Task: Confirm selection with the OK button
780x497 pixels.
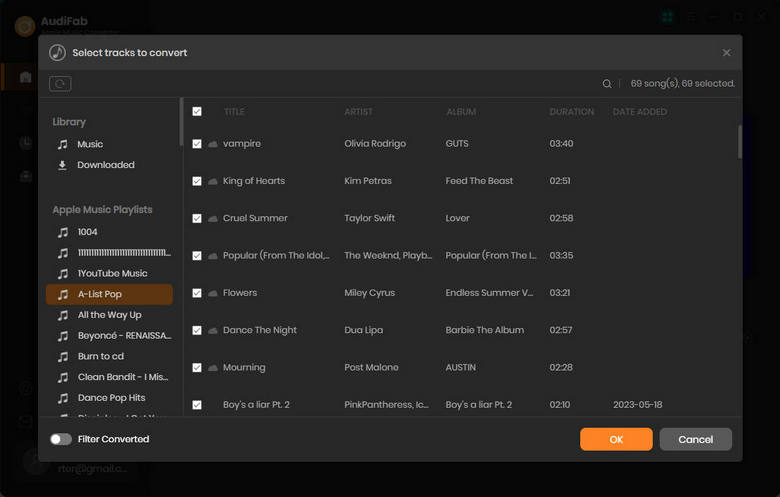Action: click(616, 439)
